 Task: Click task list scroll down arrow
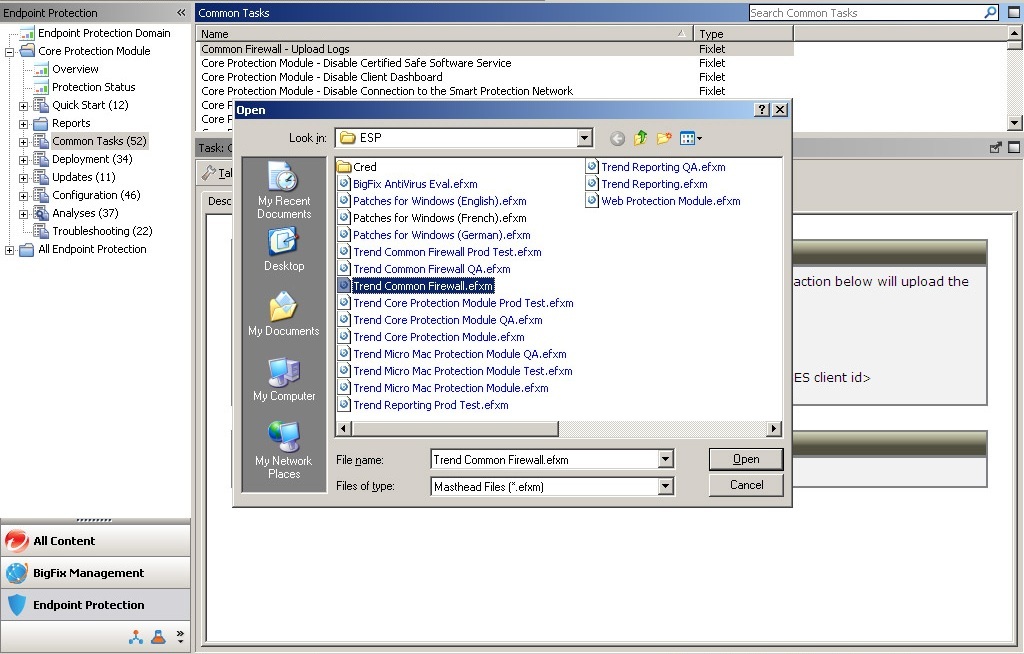(x=1014, y=122)
